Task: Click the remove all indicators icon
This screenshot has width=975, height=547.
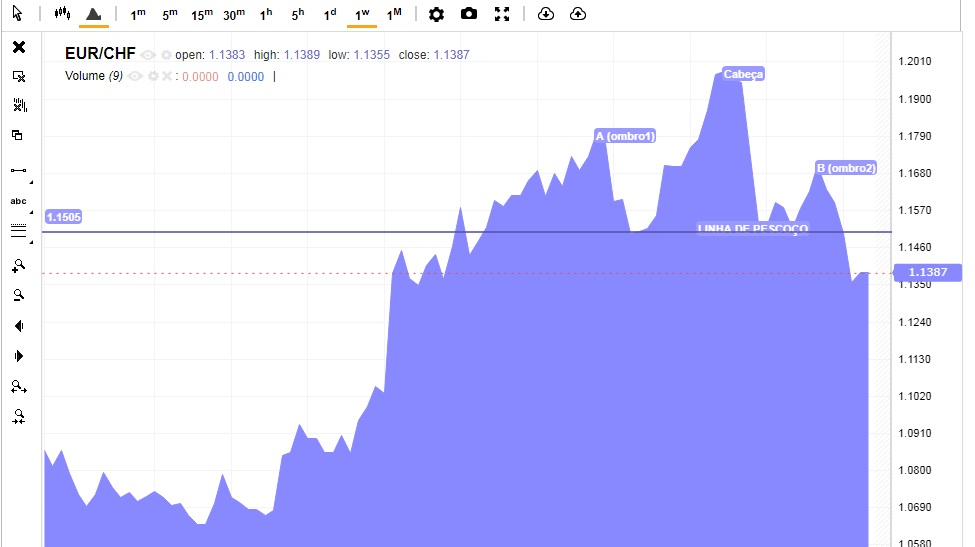Action: coord(19,105)
